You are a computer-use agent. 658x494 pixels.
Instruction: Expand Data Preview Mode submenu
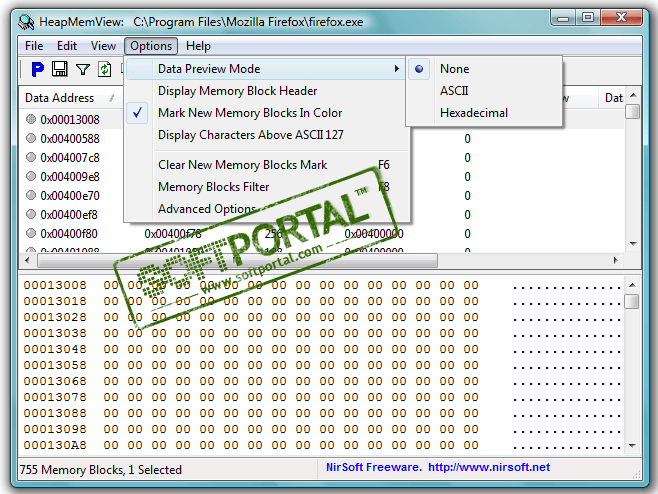coord(267,69)
